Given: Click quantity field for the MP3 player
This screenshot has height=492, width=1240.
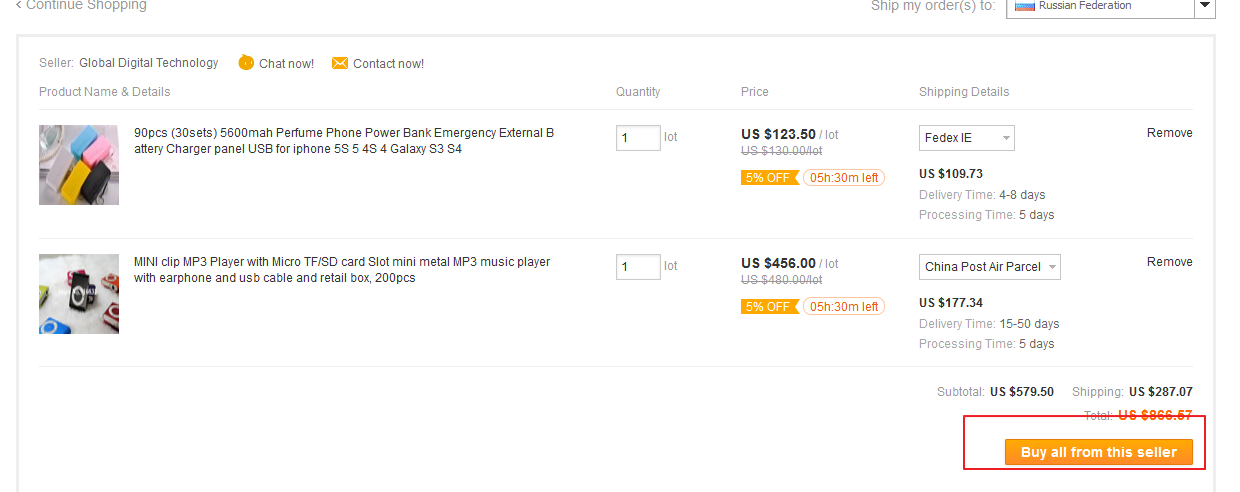Looking at the screenshot, I should [638, 267].
